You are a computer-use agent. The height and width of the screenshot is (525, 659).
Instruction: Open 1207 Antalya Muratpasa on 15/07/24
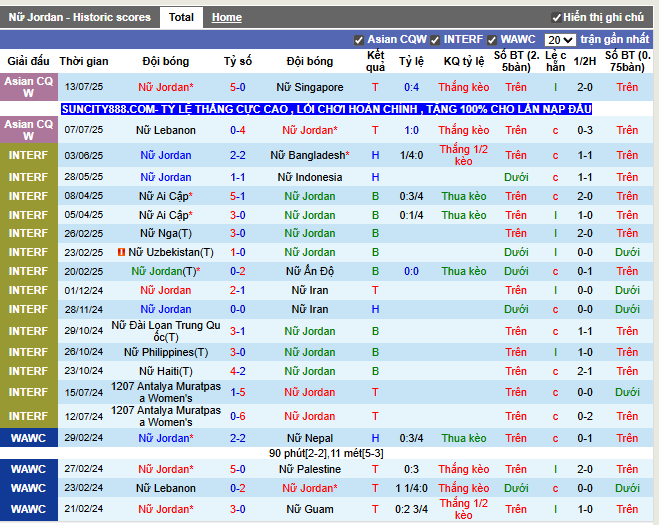pyautogui.click(x=166, y=392)
